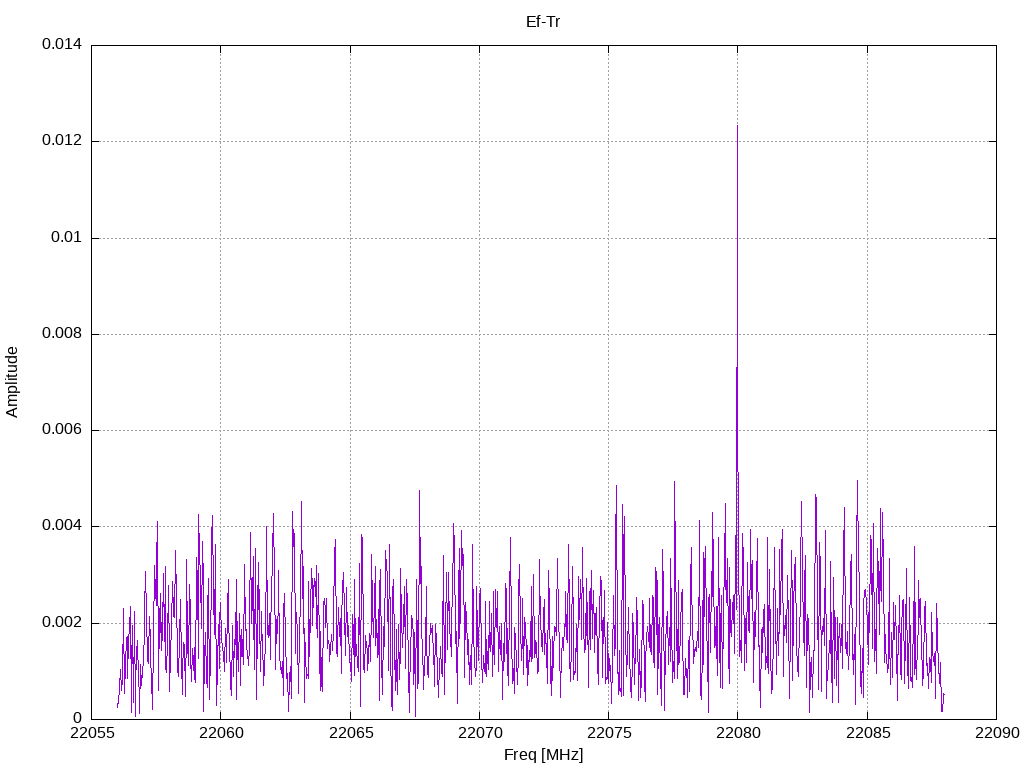Screen dimensions: 1024x768
Task: Click the 22080 x-axis tick label
Action: tap(737, 734)
